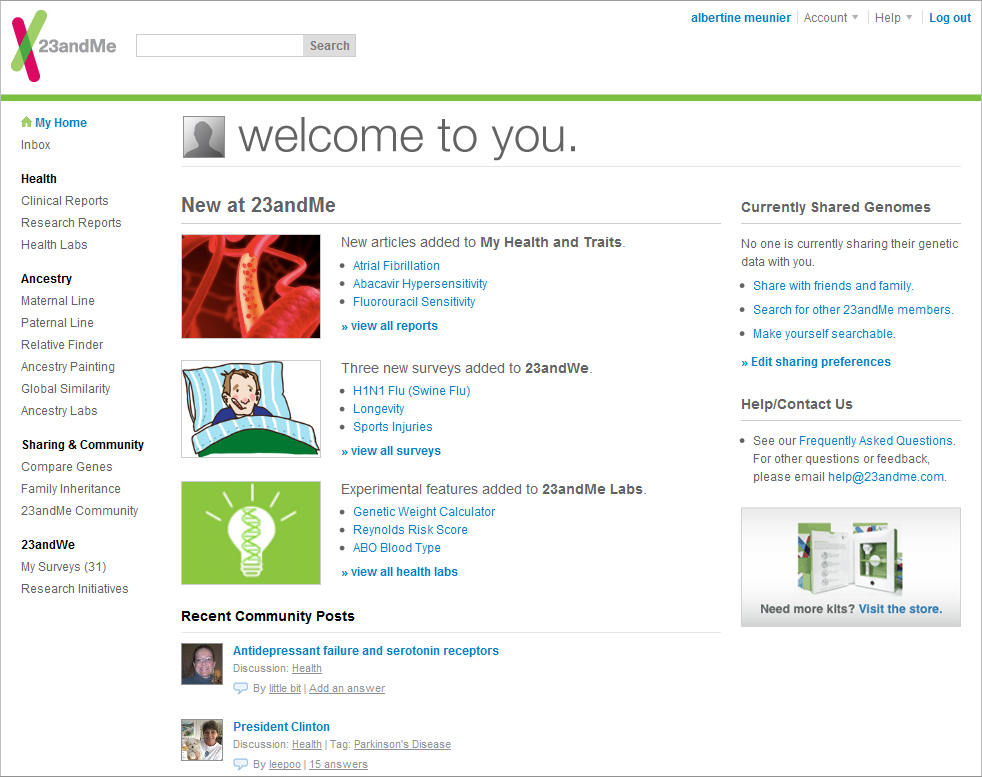Open avatar of President Clinton post author
The width and height of the screenshot is (982, 777).
pyautogui.click(x=202, y=740)
